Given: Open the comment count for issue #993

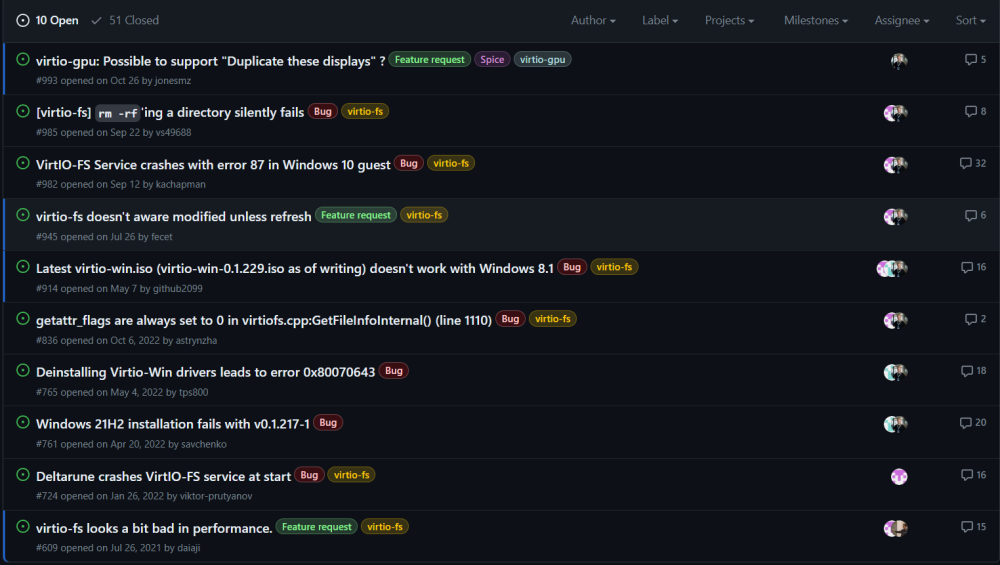Looking at the screenshot, I should (975, 59).
